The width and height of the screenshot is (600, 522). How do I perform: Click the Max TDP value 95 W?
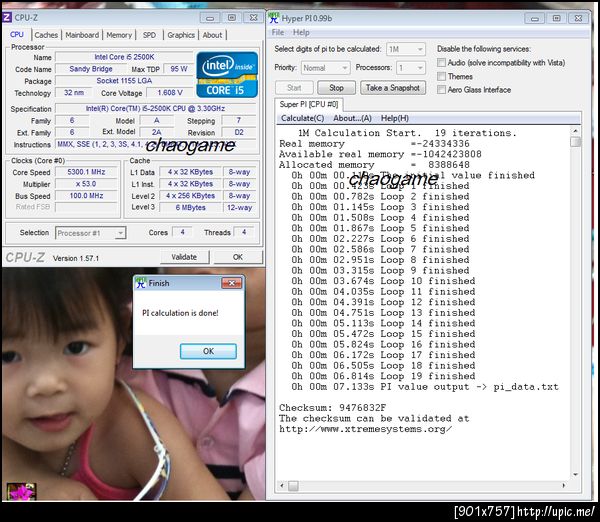click(179, 69)
